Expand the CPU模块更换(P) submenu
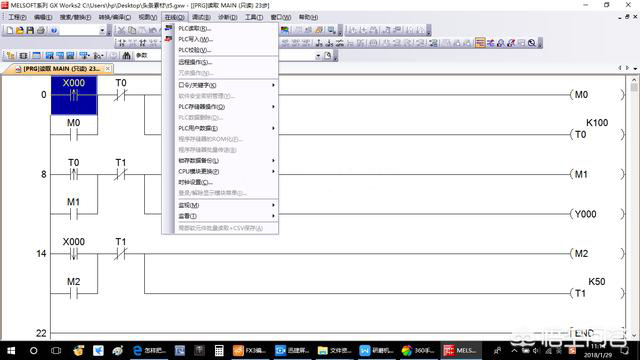Screen dimensions: 640x360 (x=220, y=171)
